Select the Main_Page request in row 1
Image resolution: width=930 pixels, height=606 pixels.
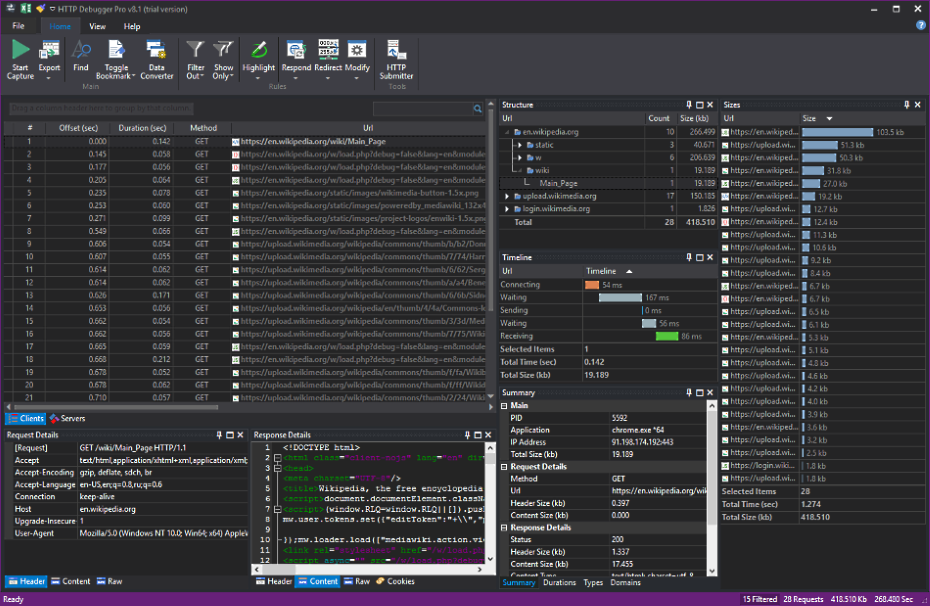pyautogui.click(x=245, y=142)
